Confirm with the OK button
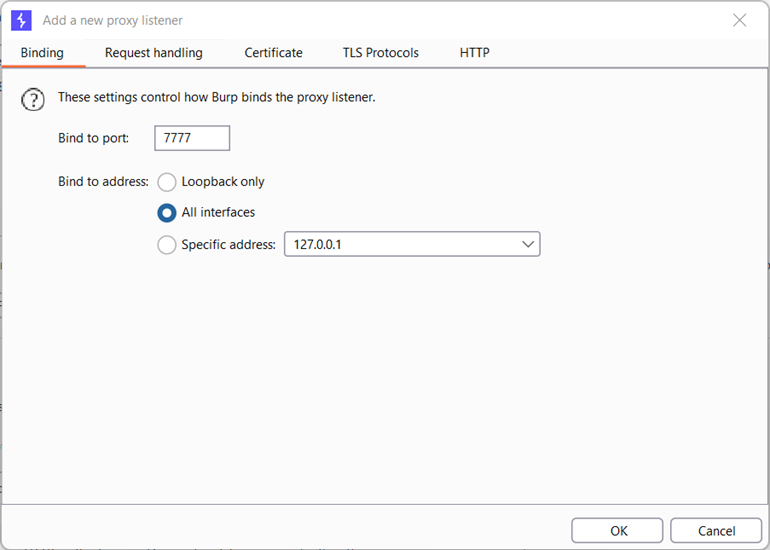The width and height of the screenshot is (770, 550). point(617,531)
